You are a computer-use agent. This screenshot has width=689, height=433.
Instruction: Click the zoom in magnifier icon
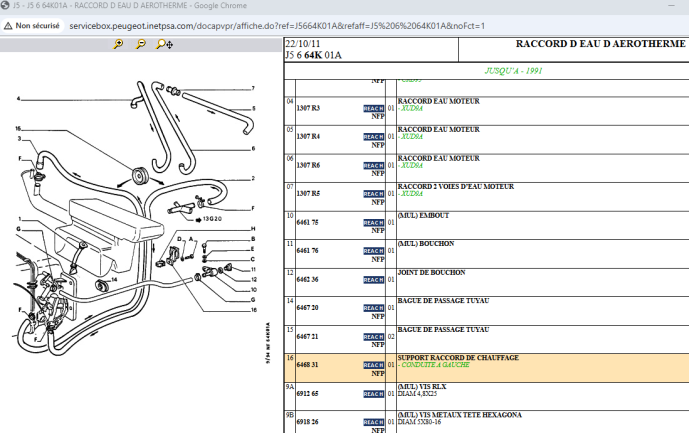pos(118,44)
